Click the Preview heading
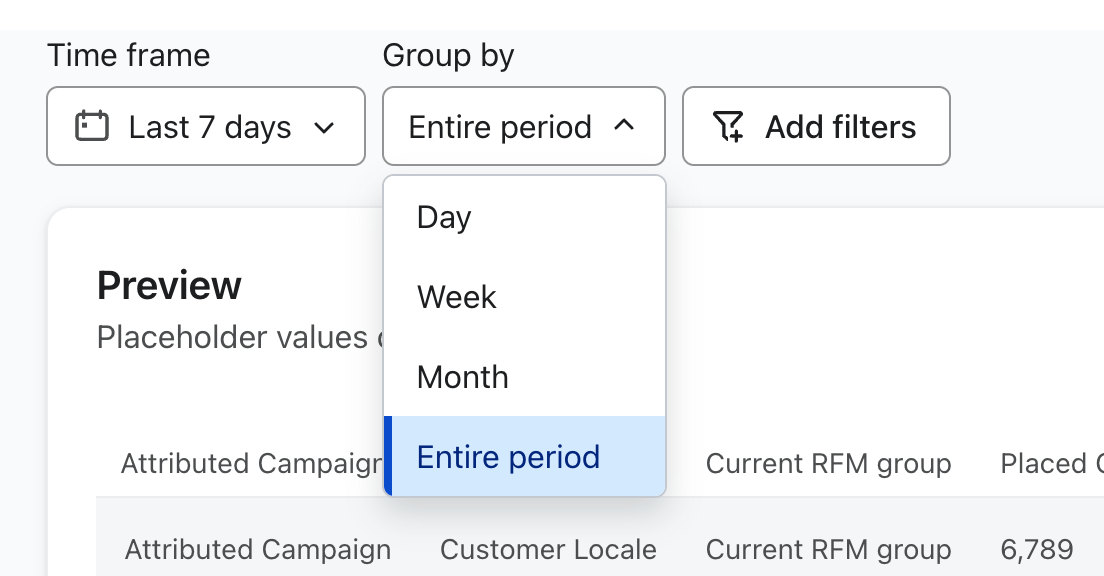1104x576 pixels. pyautogui.click(x=169, y=286)
